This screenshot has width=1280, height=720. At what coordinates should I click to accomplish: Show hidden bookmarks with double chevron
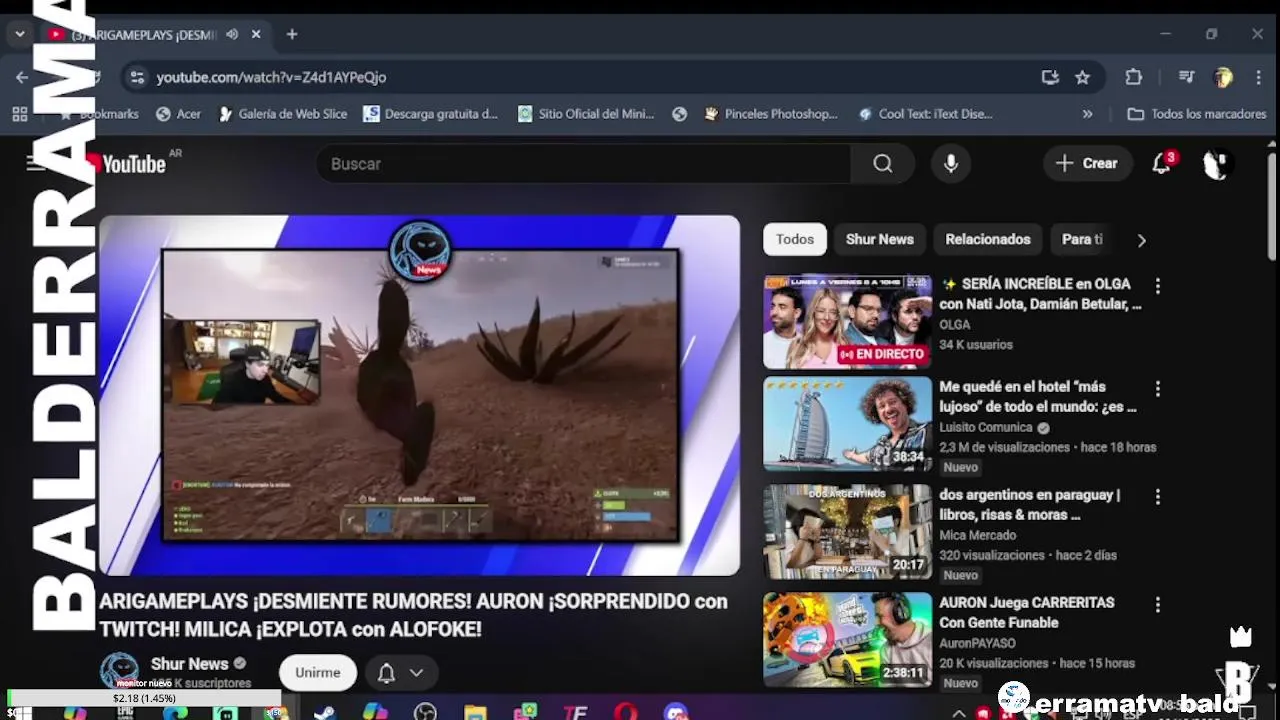point(1088,114)
